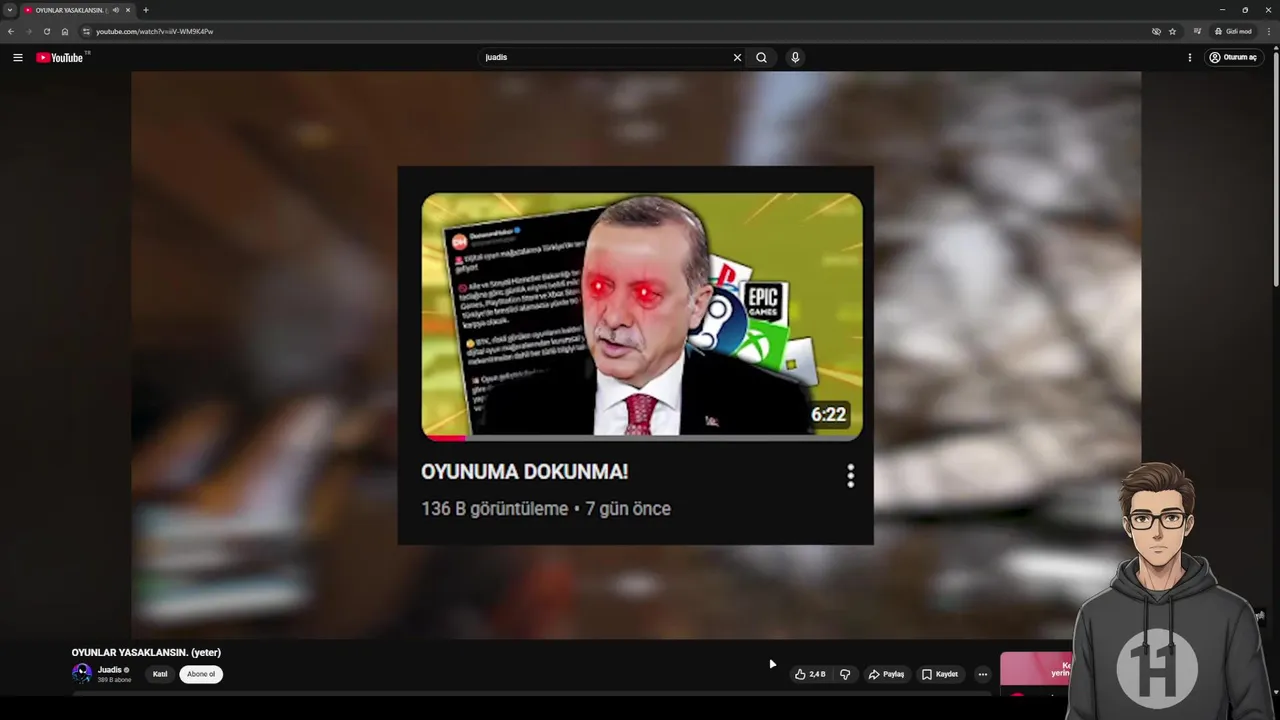Image resolution: width=1280 pixels, height=720 pixels.
Task: Click the Oturum aç sign-in button
Action: tap(1234, 57)
